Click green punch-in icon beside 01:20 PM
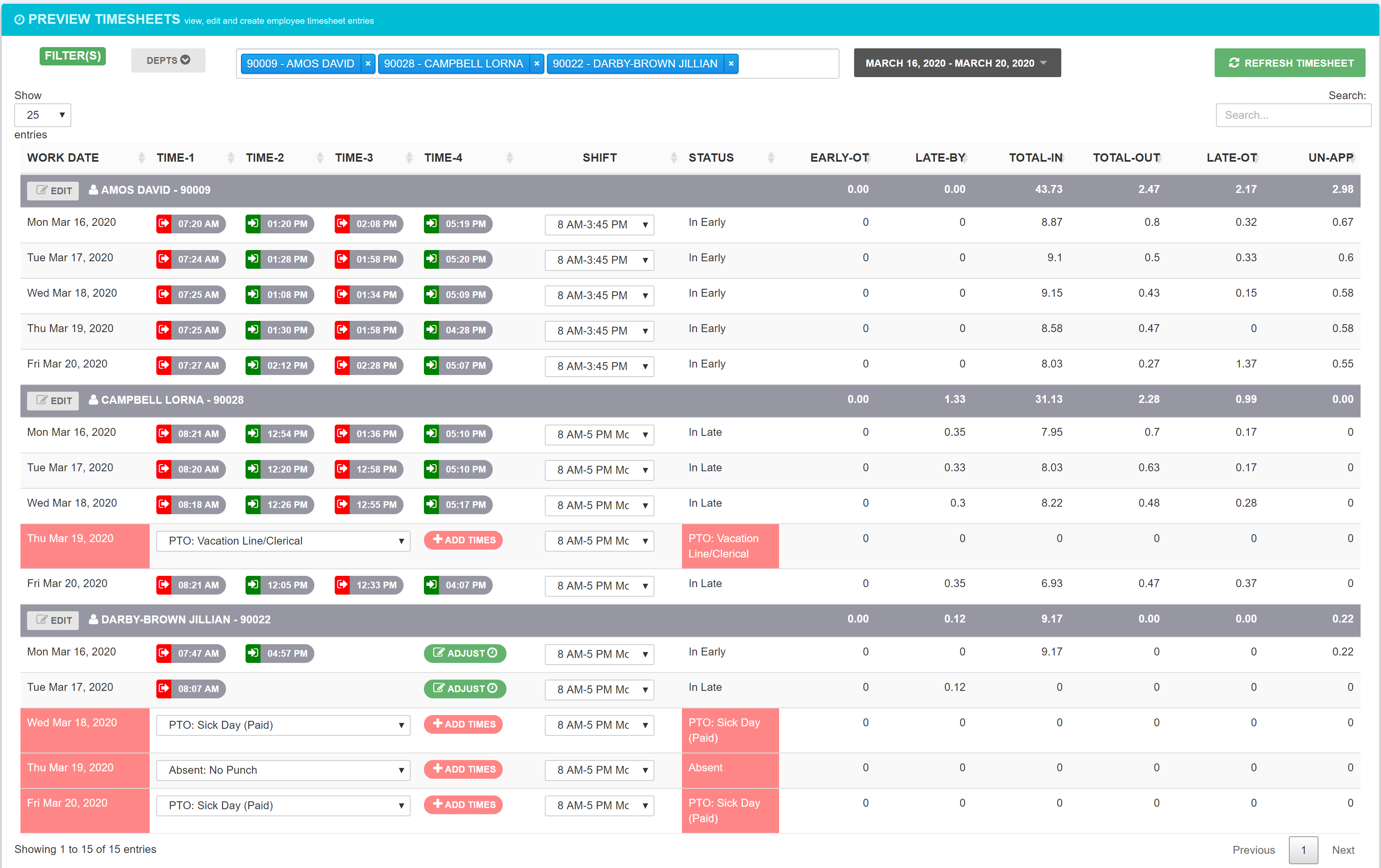1381x868 pixels. pos(253,224)
